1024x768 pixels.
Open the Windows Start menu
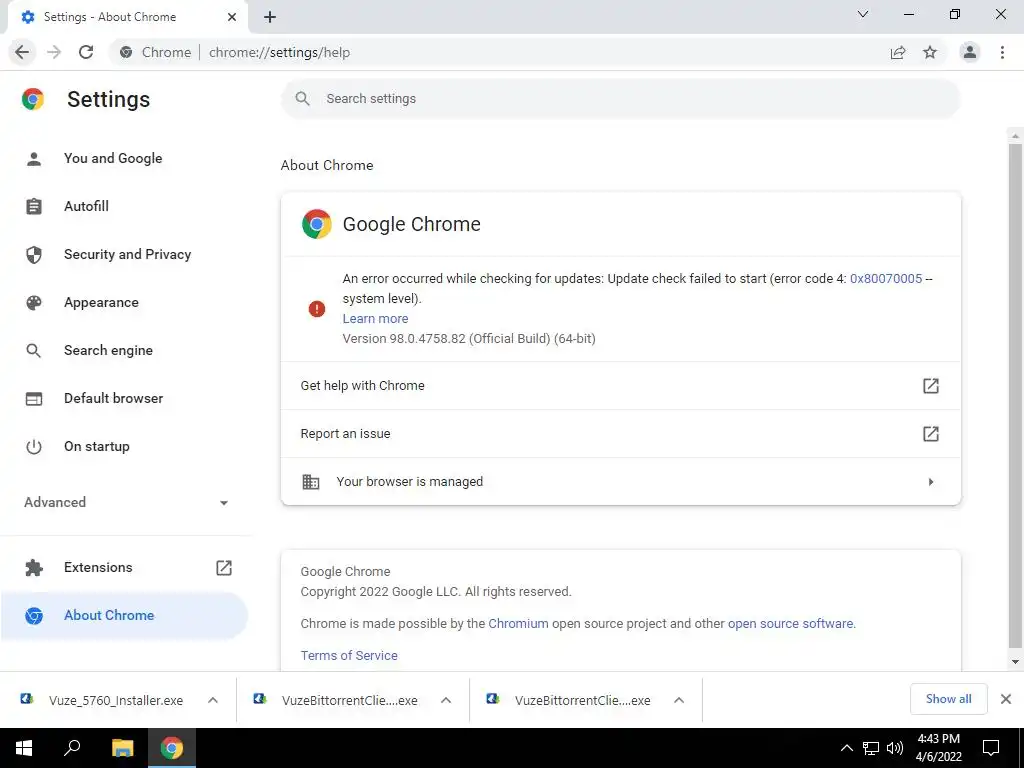click(24, 748)
